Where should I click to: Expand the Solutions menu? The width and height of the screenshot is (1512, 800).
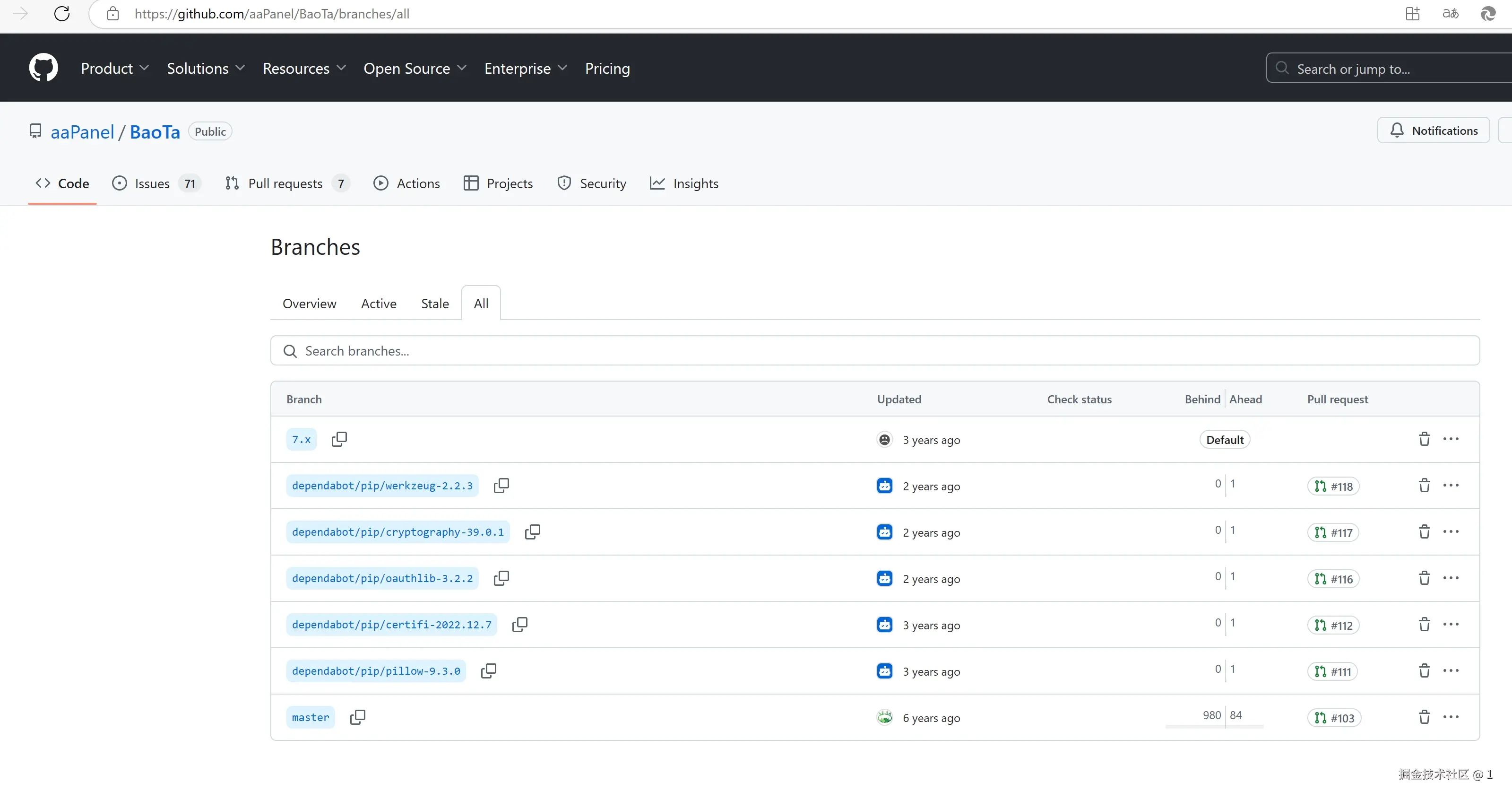tap(206, 68)
